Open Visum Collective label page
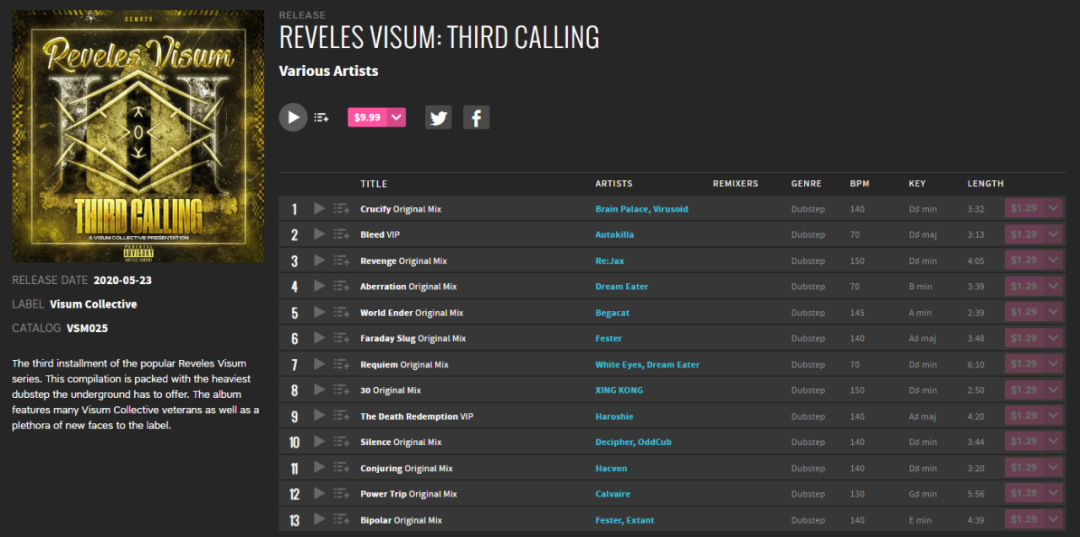 [x=93, y=304]
